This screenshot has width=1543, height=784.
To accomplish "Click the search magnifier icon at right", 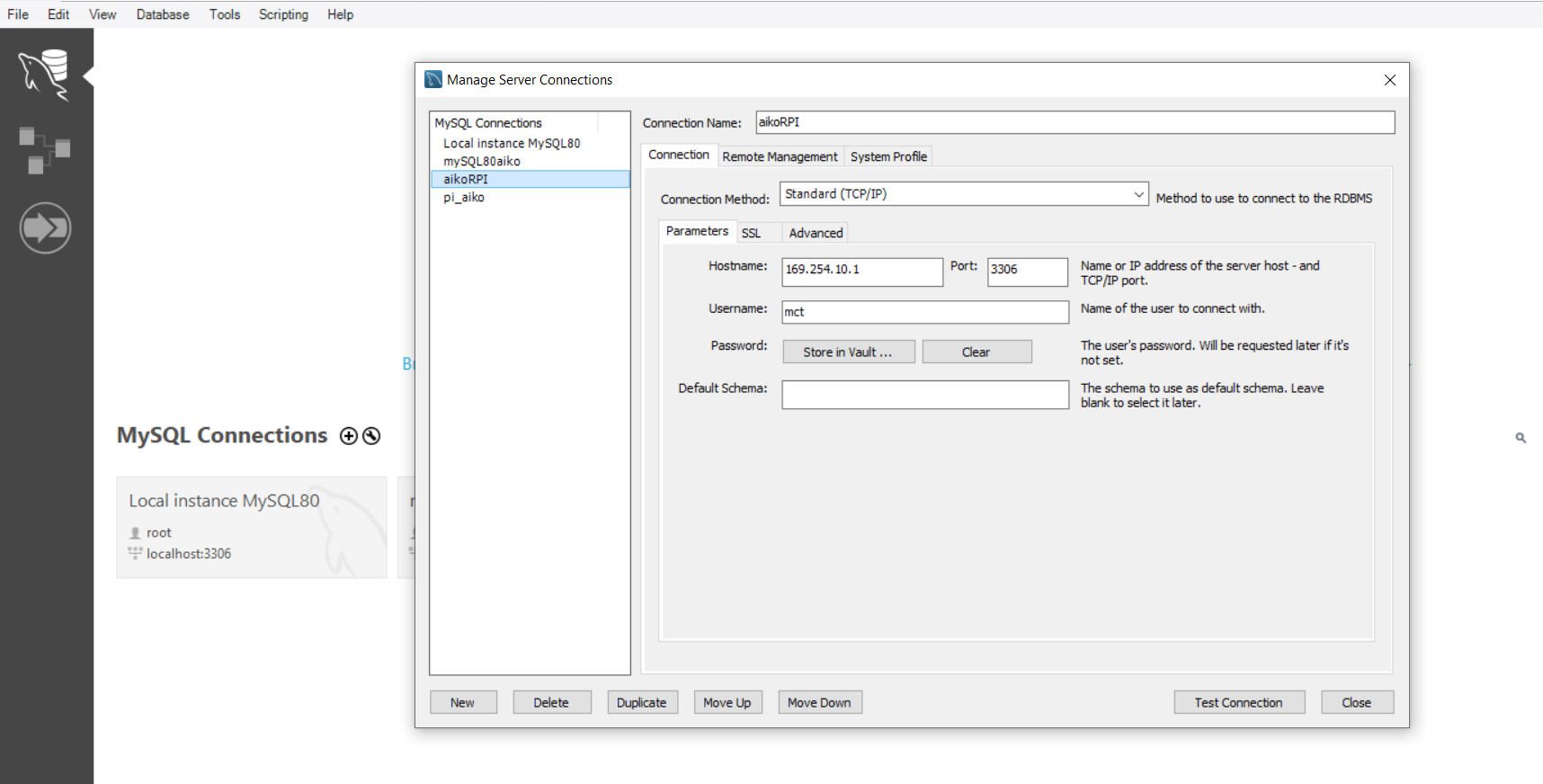I will coord(1521,438).
